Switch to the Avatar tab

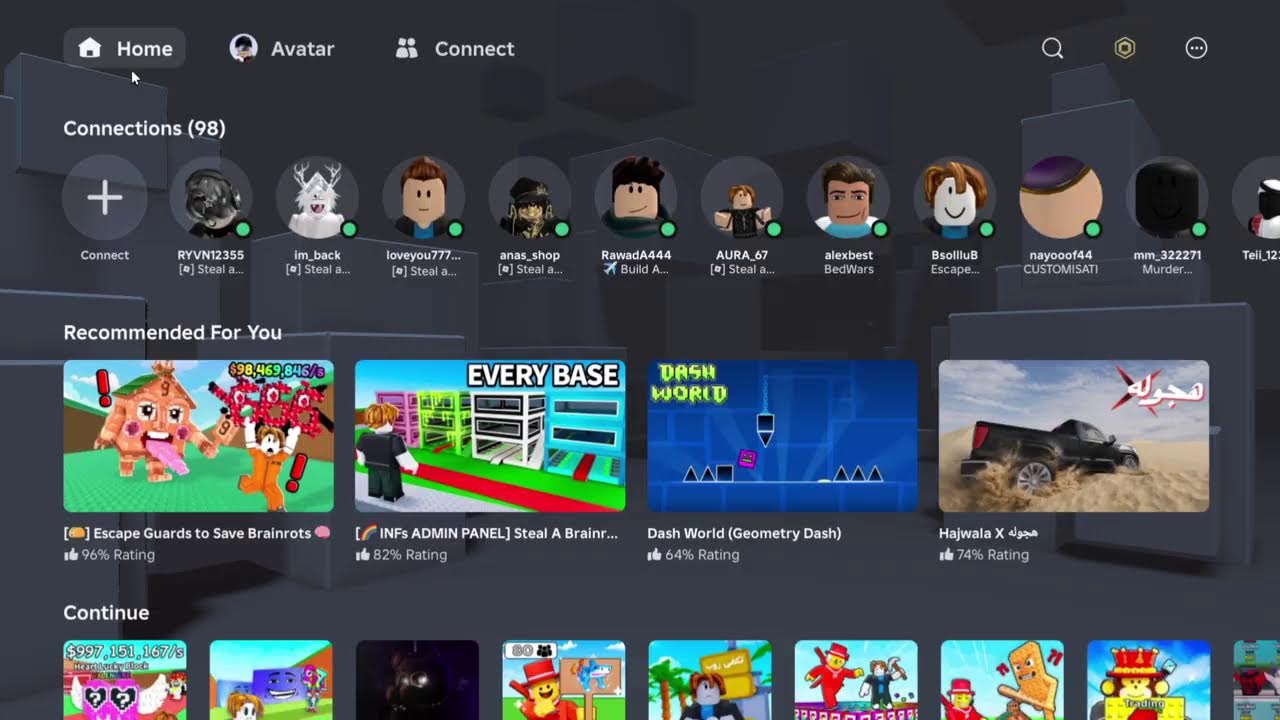[281, 48]
